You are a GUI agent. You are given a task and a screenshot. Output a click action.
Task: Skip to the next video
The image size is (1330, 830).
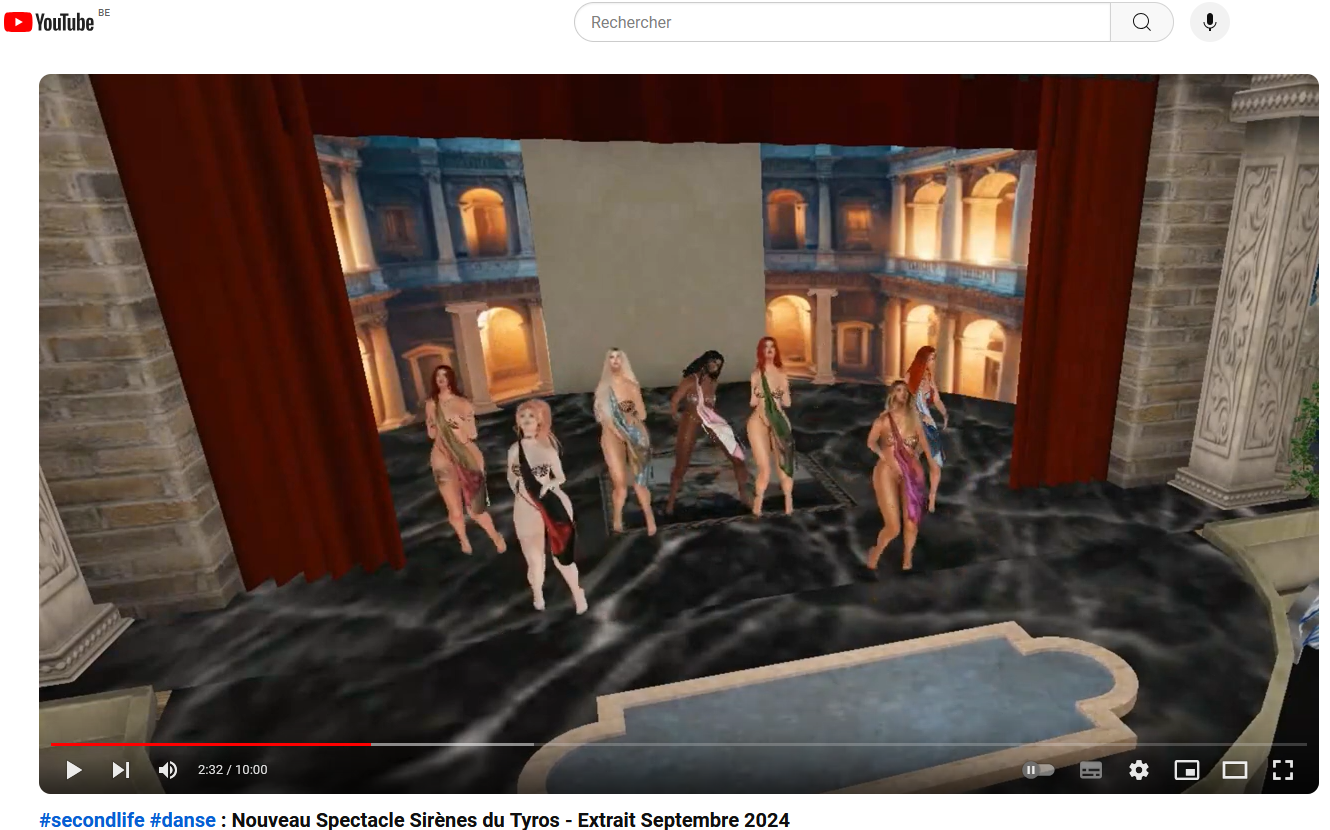tap(121, 770)
